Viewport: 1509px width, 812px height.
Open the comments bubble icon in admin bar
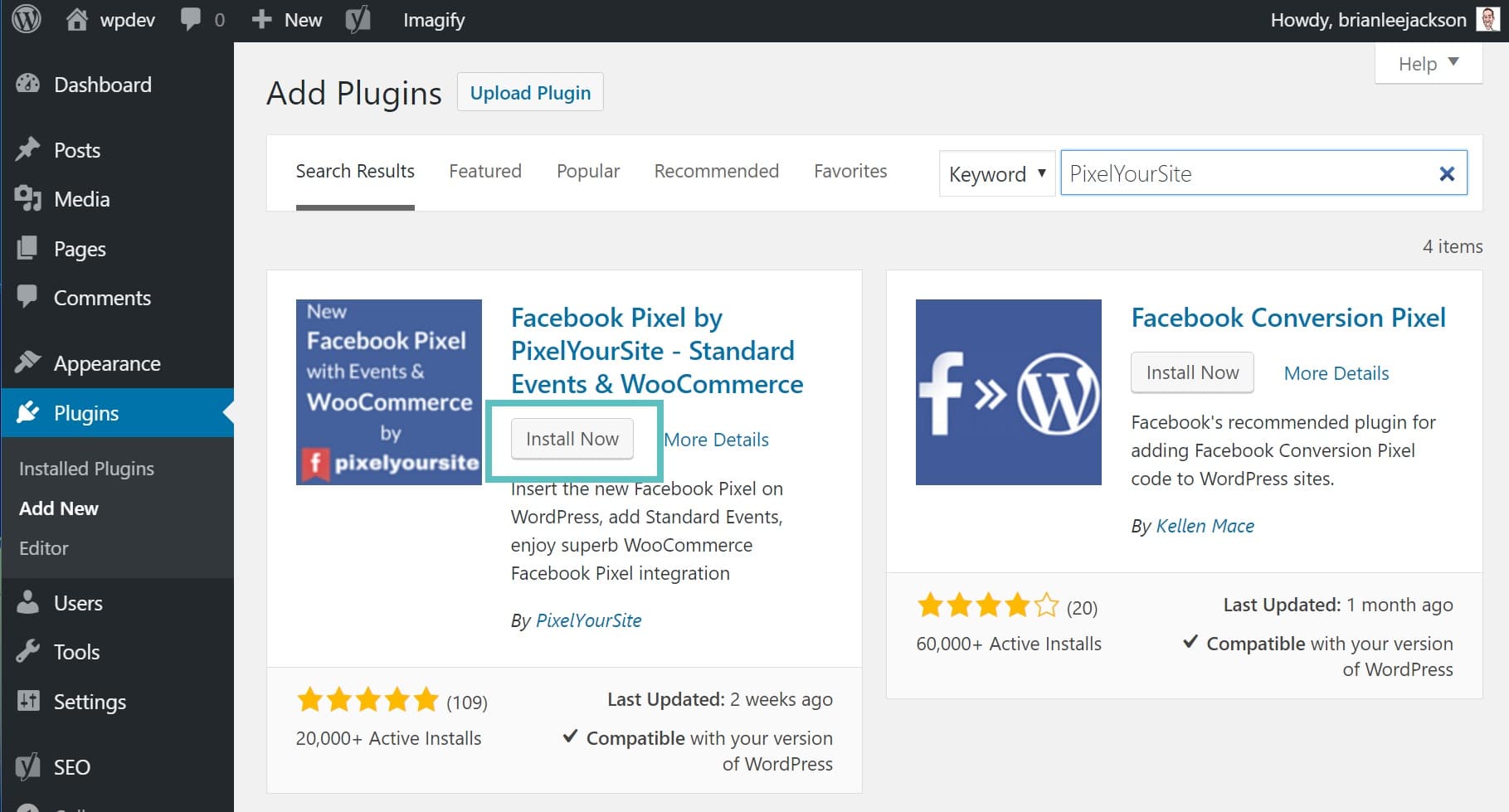(x=192, y=20)
